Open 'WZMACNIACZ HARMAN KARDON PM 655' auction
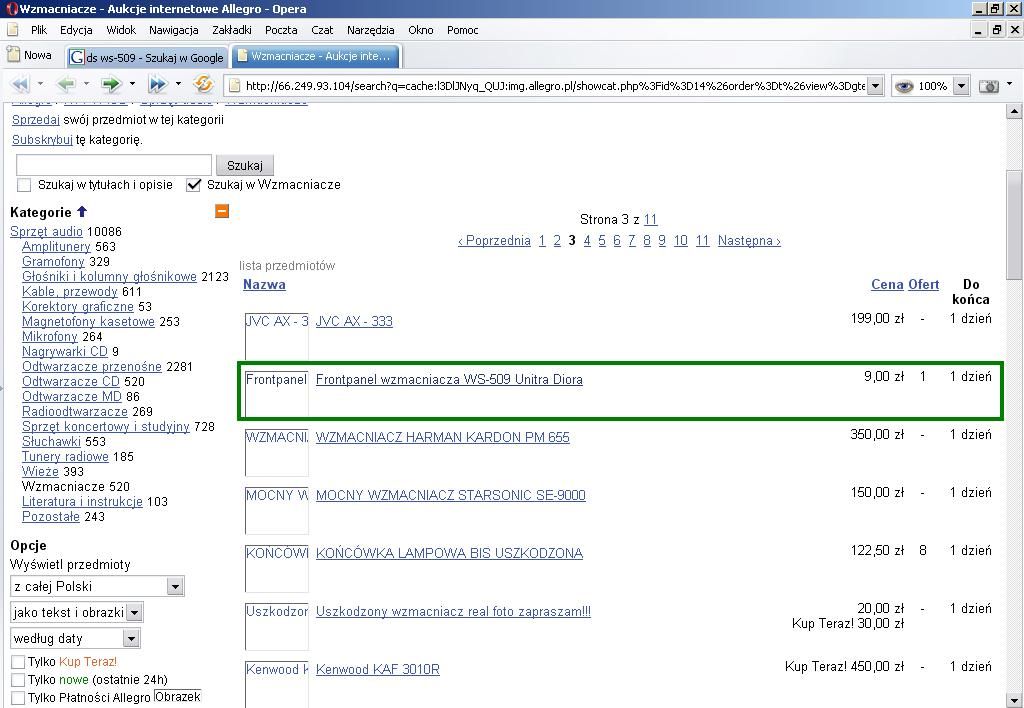1024x708 pixels. click(443, 437)
